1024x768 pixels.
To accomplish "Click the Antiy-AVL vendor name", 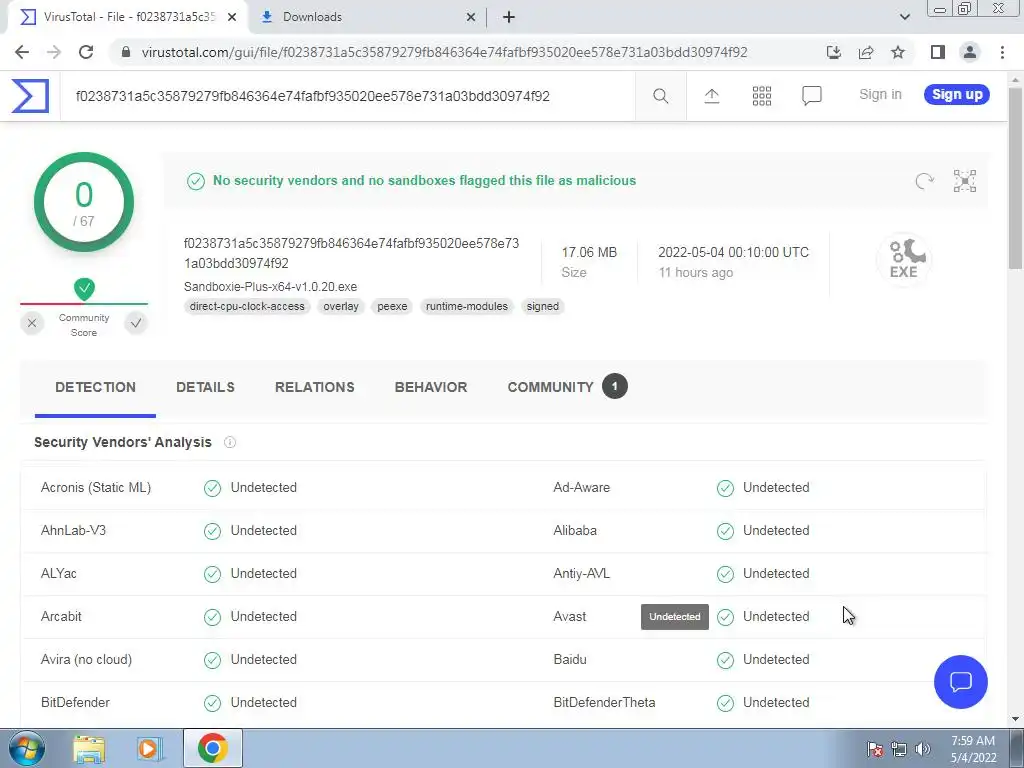I will 581,573.
